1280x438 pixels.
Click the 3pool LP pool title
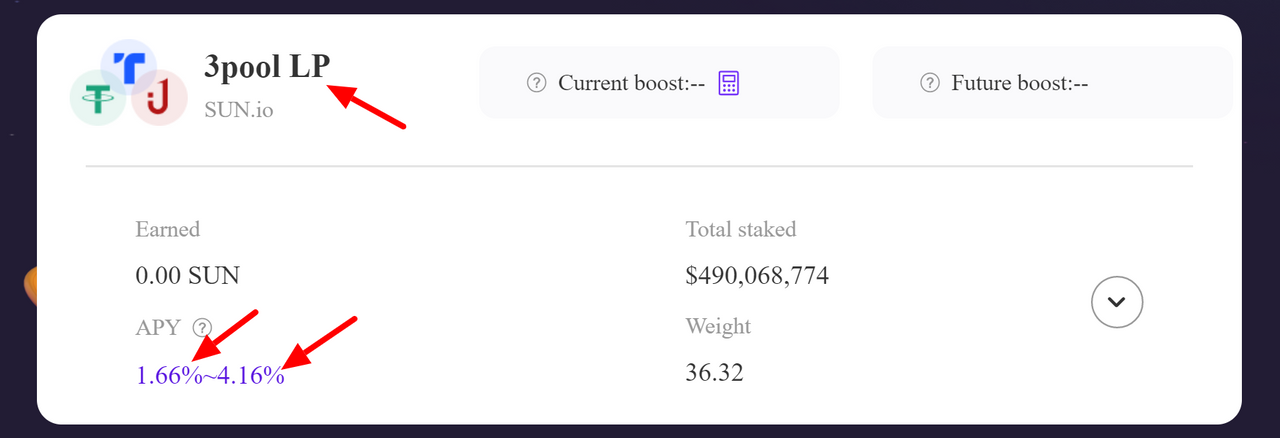[x=266, y=67]
